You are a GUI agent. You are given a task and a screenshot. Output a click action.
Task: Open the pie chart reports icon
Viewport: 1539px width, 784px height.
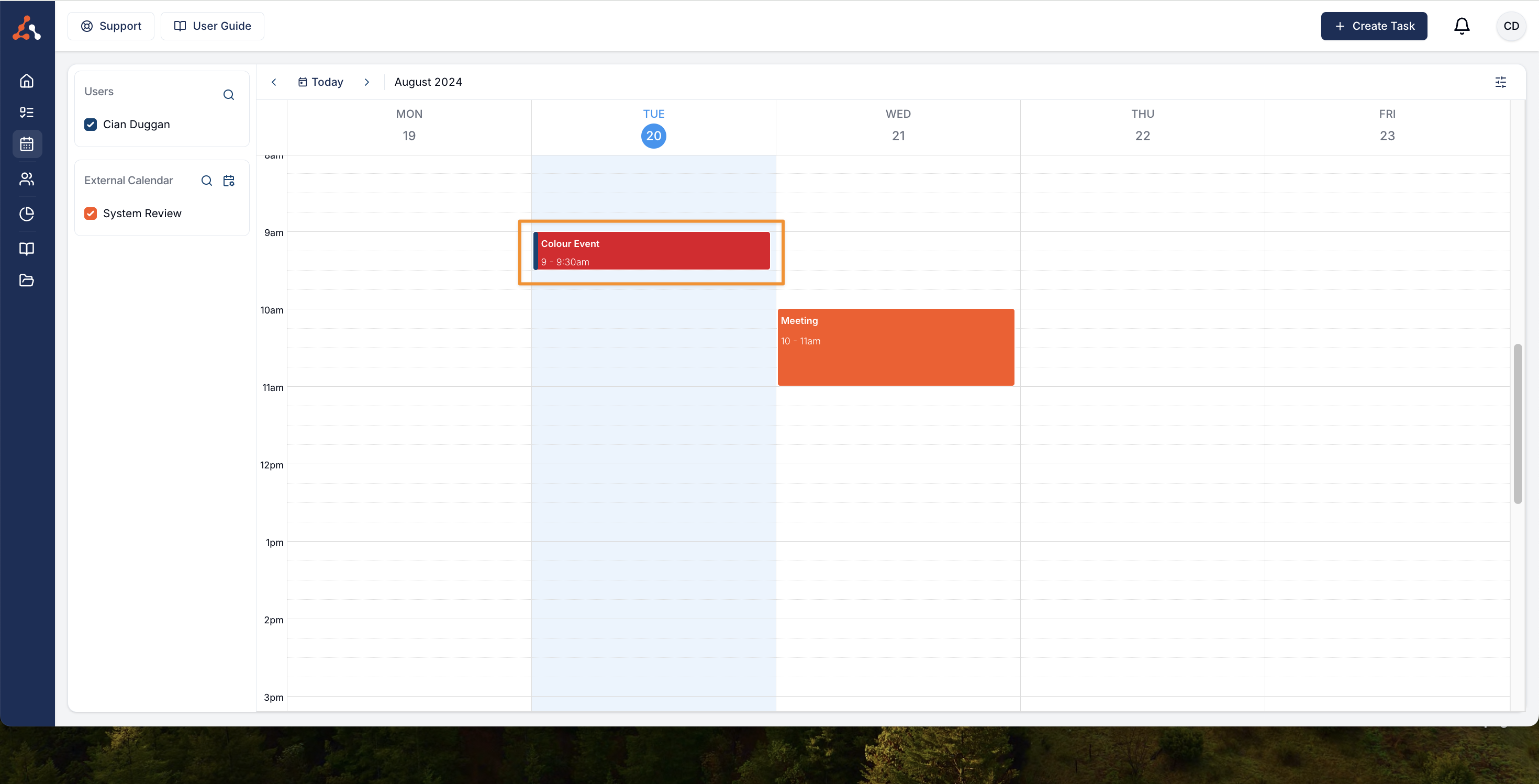[26, 214]
